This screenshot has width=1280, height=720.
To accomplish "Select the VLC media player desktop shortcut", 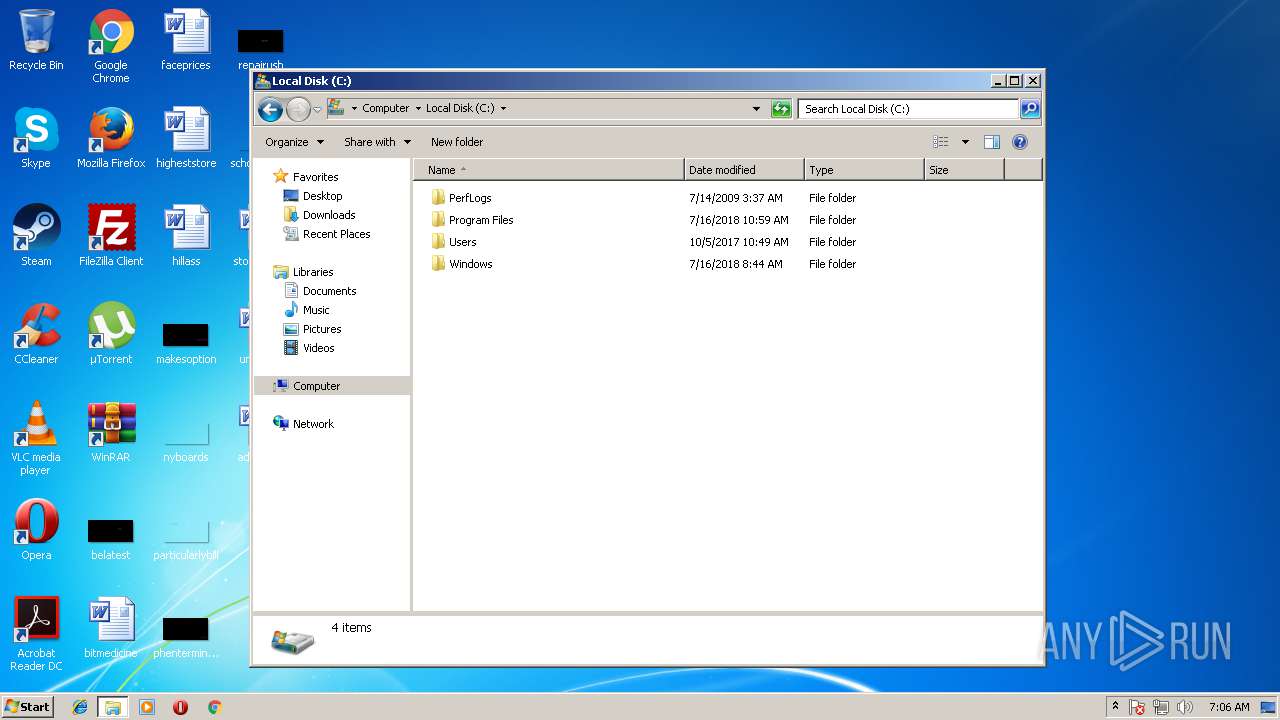I will [x=36, y=439].
